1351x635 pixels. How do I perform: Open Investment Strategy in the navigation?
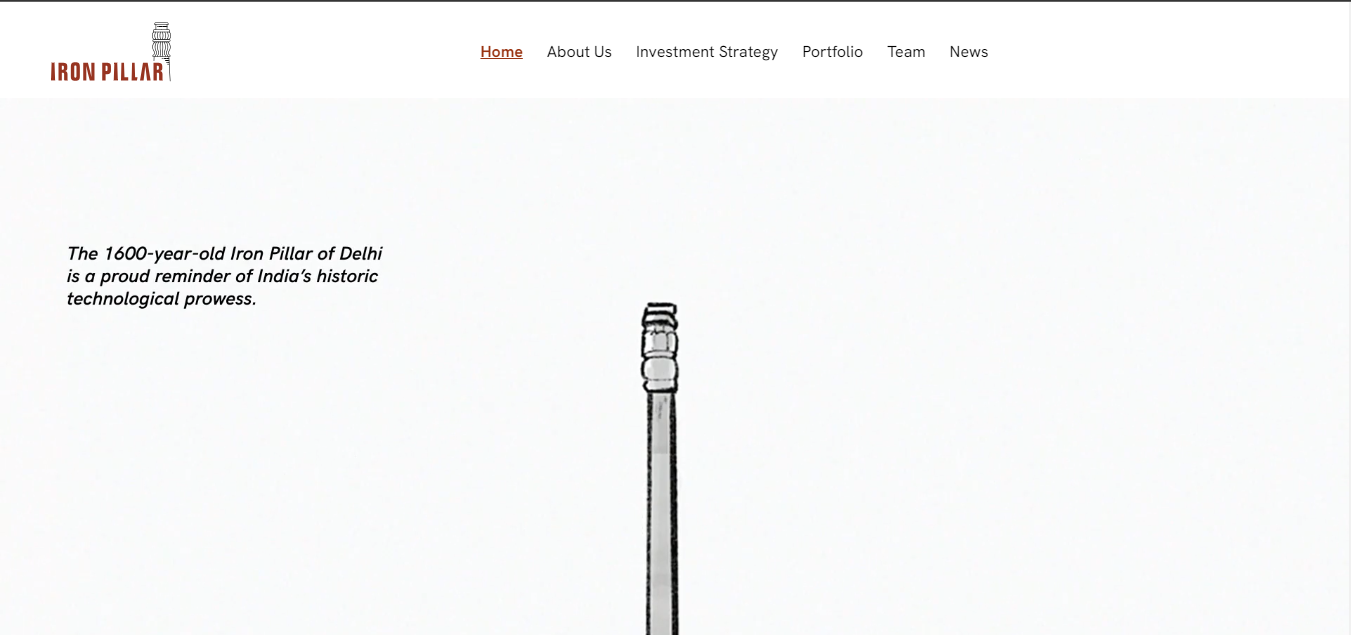707,52
